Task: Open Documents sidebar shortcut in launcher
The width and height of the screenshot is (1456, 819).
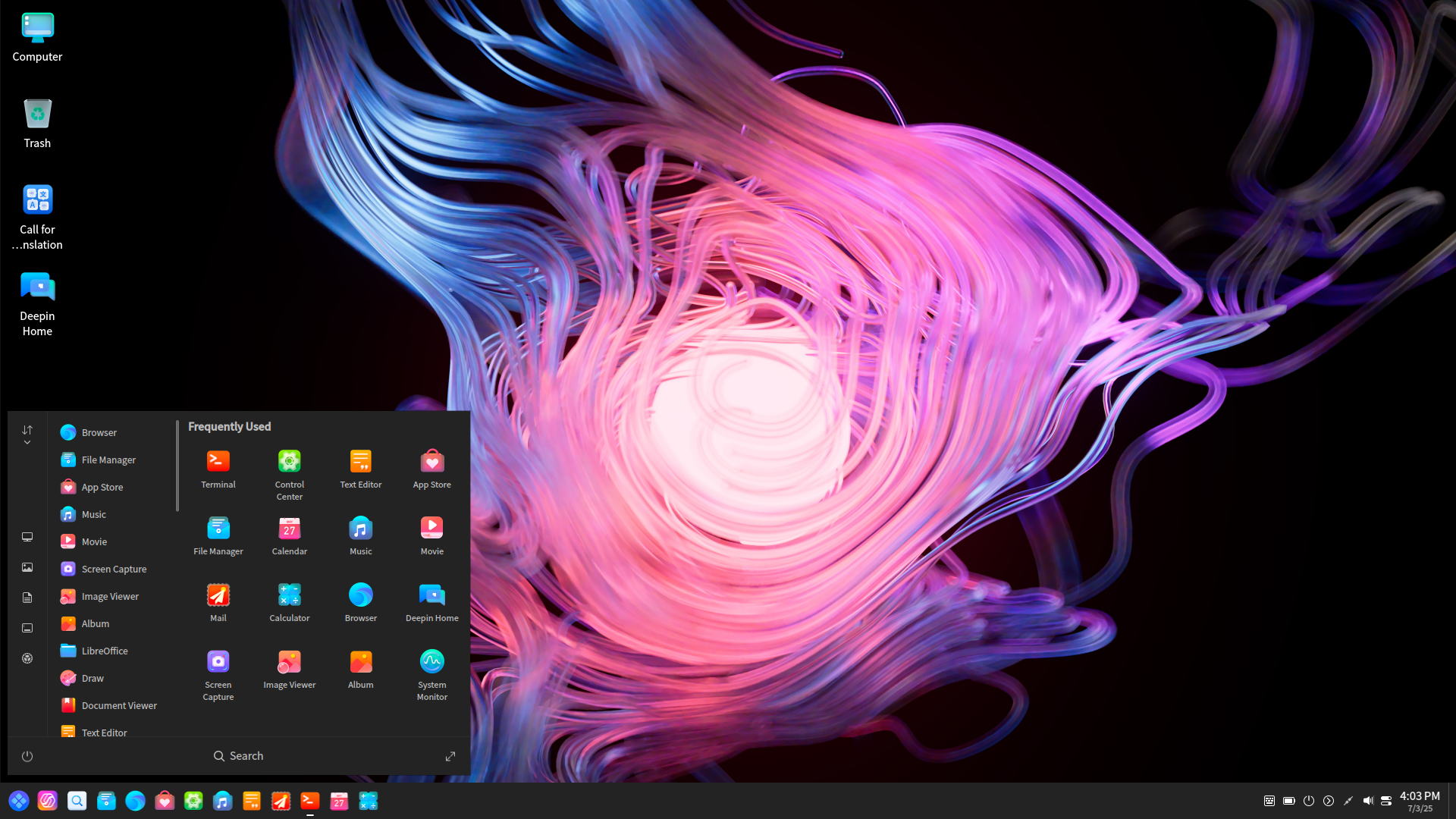Action: 27,598
